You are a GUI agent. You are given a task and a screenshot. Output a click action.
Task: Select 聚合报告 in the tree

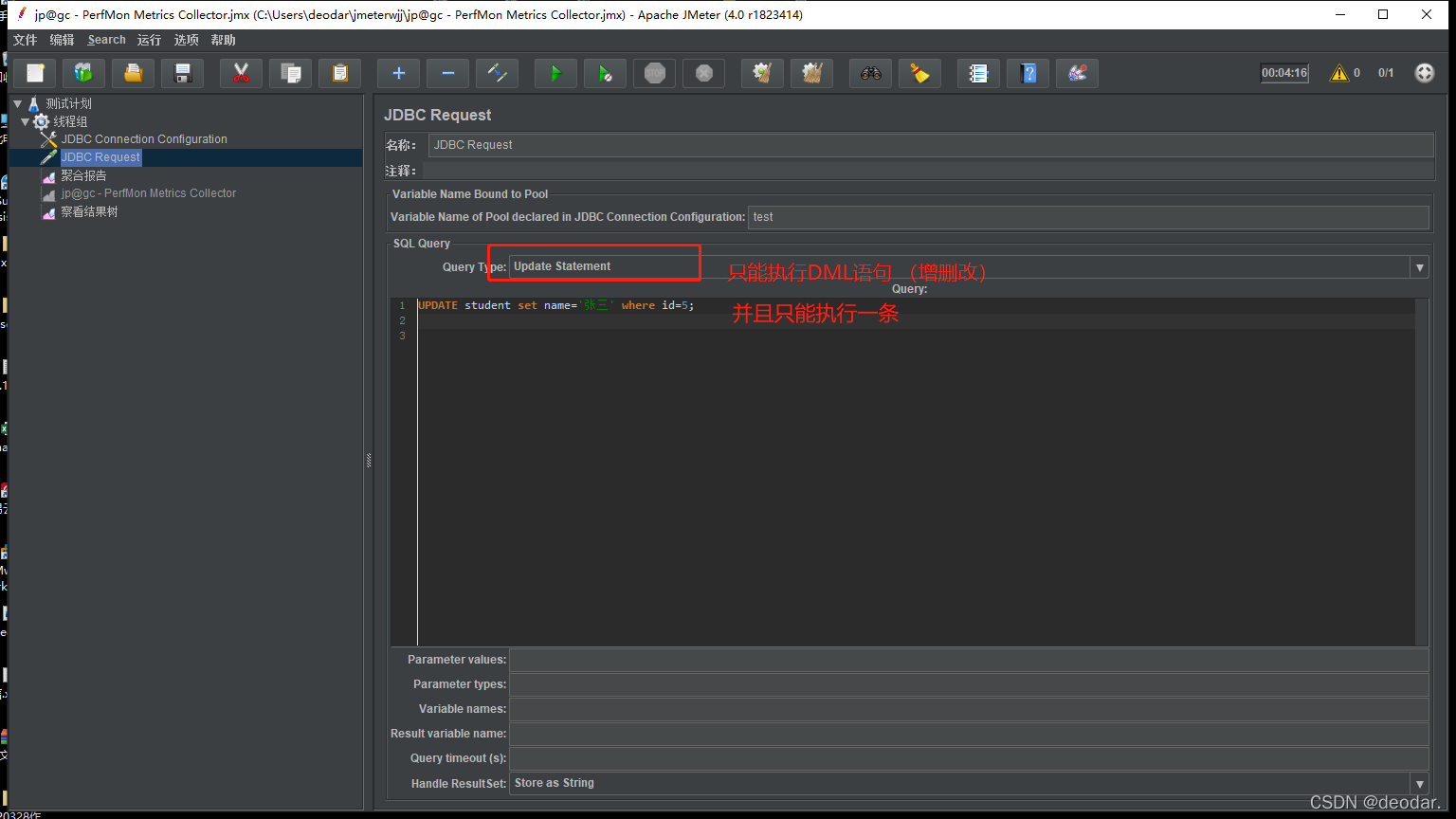point(83,175)
